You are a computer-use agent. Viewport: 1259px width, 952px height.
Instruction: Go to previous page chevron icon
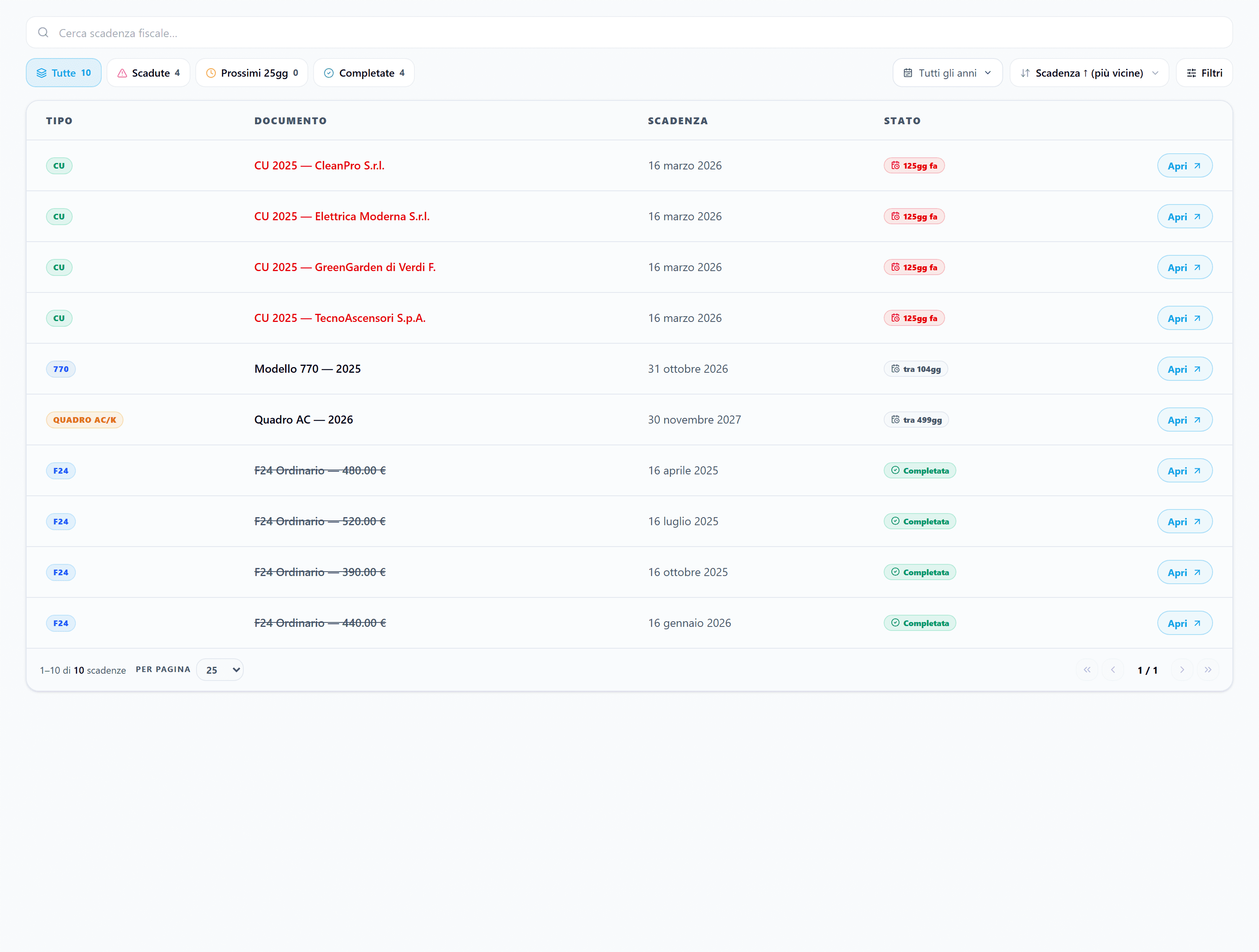[x=1113, y=670]
